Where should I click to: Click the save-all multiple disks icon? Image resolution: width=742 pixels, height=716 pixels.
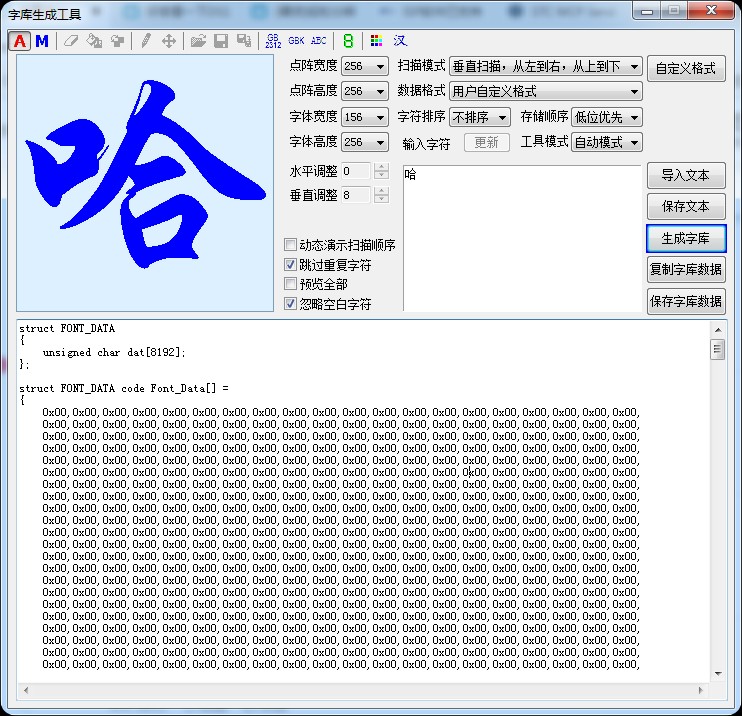pyautogui.click(x=244, y=41)
